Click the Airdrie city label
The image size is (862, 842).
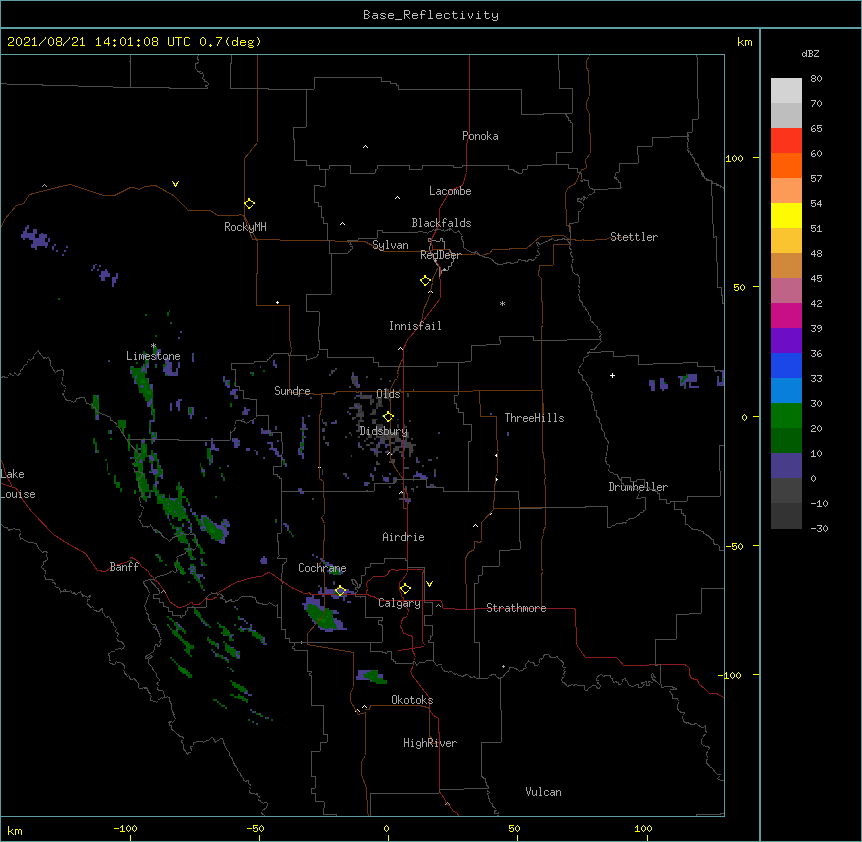(x=403, y=537)
